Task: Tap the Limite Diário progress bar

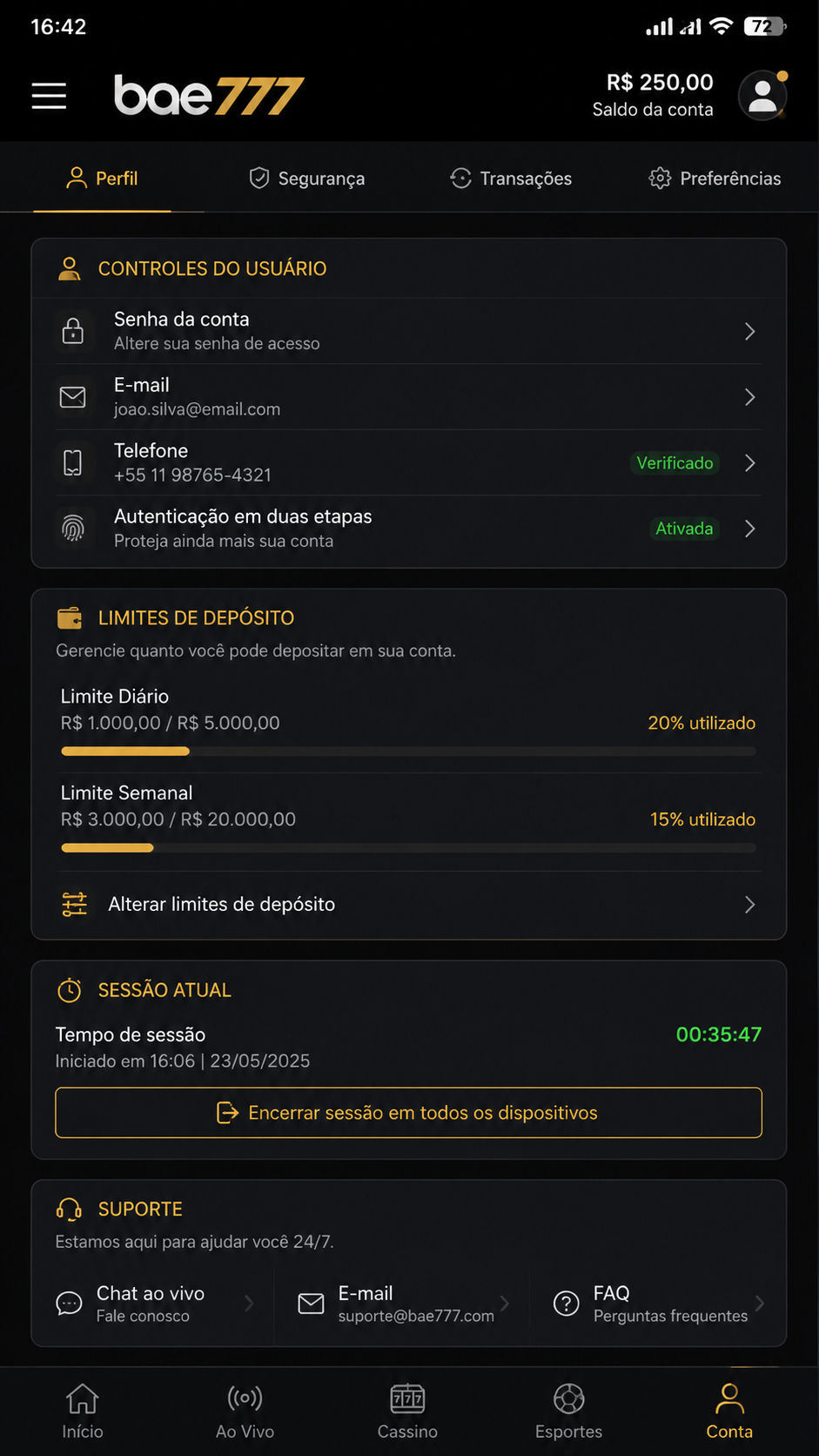Action: pos(408,752)
